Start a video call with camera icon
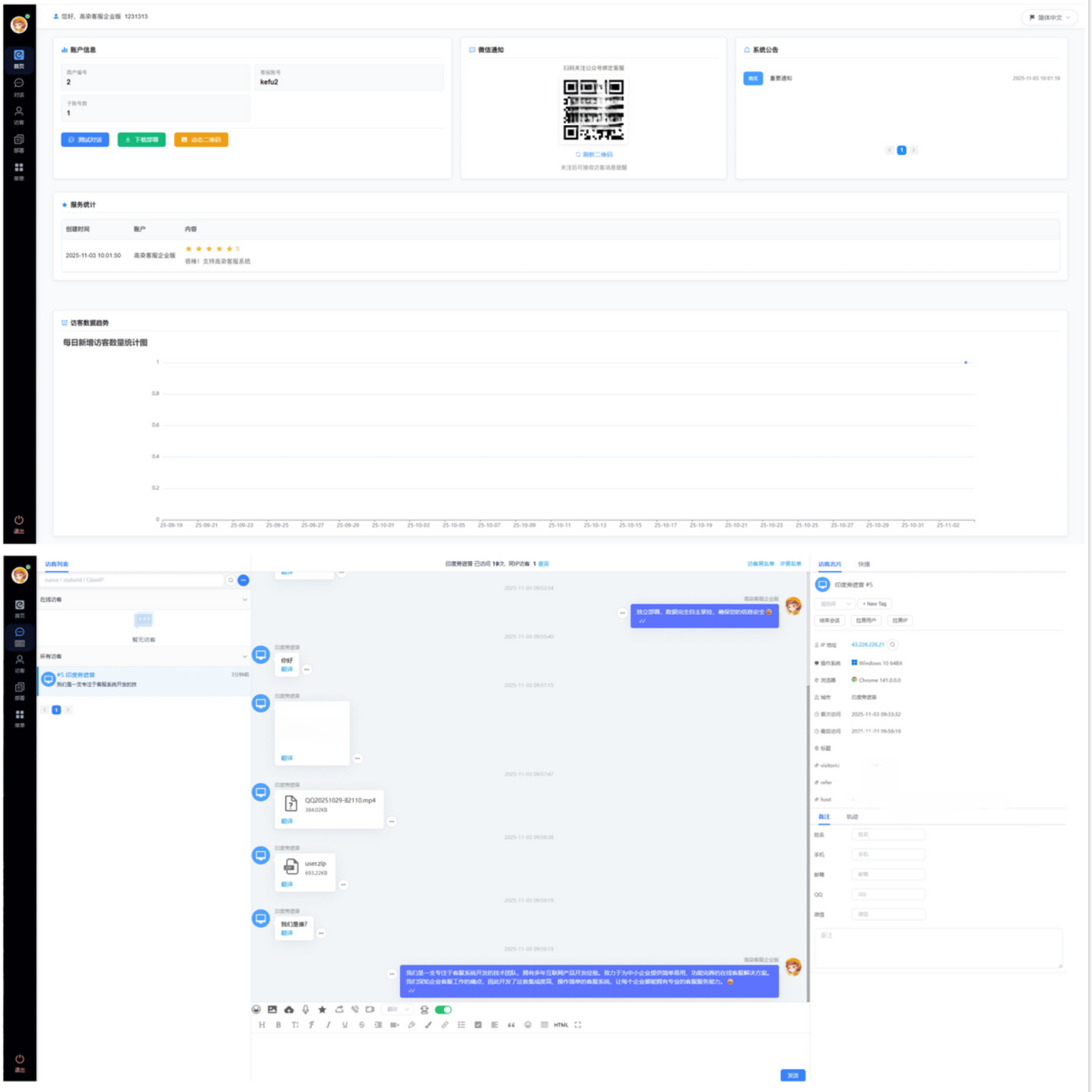This screenshot has width=1092, height=1092. [x=370, y=1009]
